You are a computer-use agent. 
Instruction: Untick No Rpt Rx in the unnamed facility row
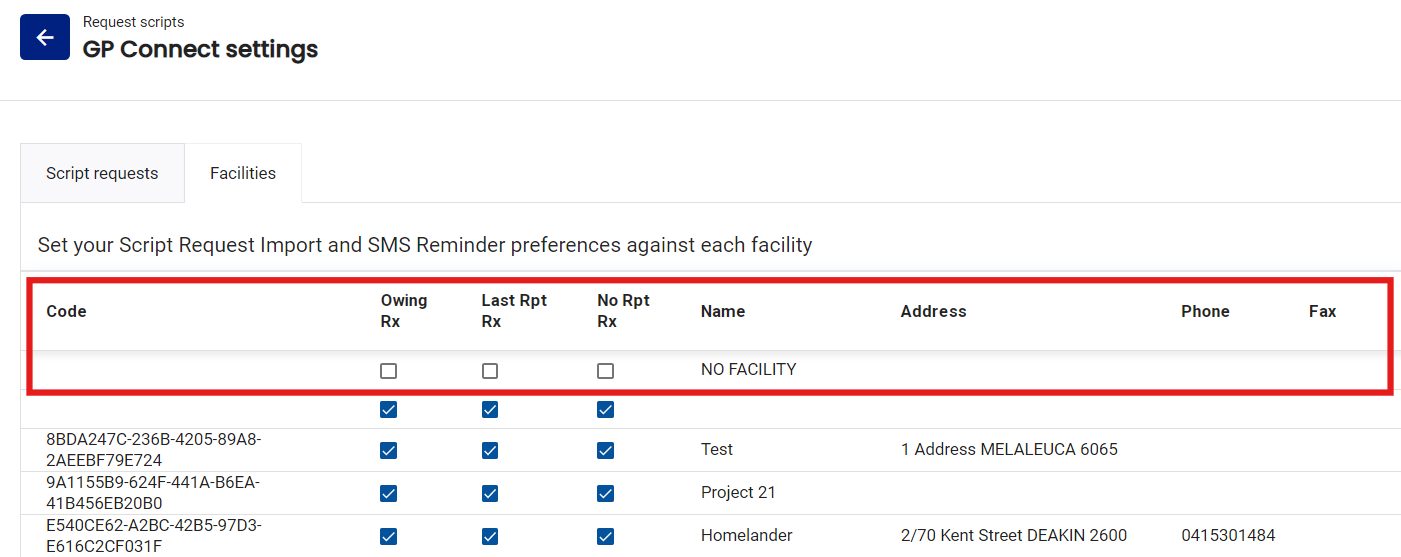click(605, 410)
